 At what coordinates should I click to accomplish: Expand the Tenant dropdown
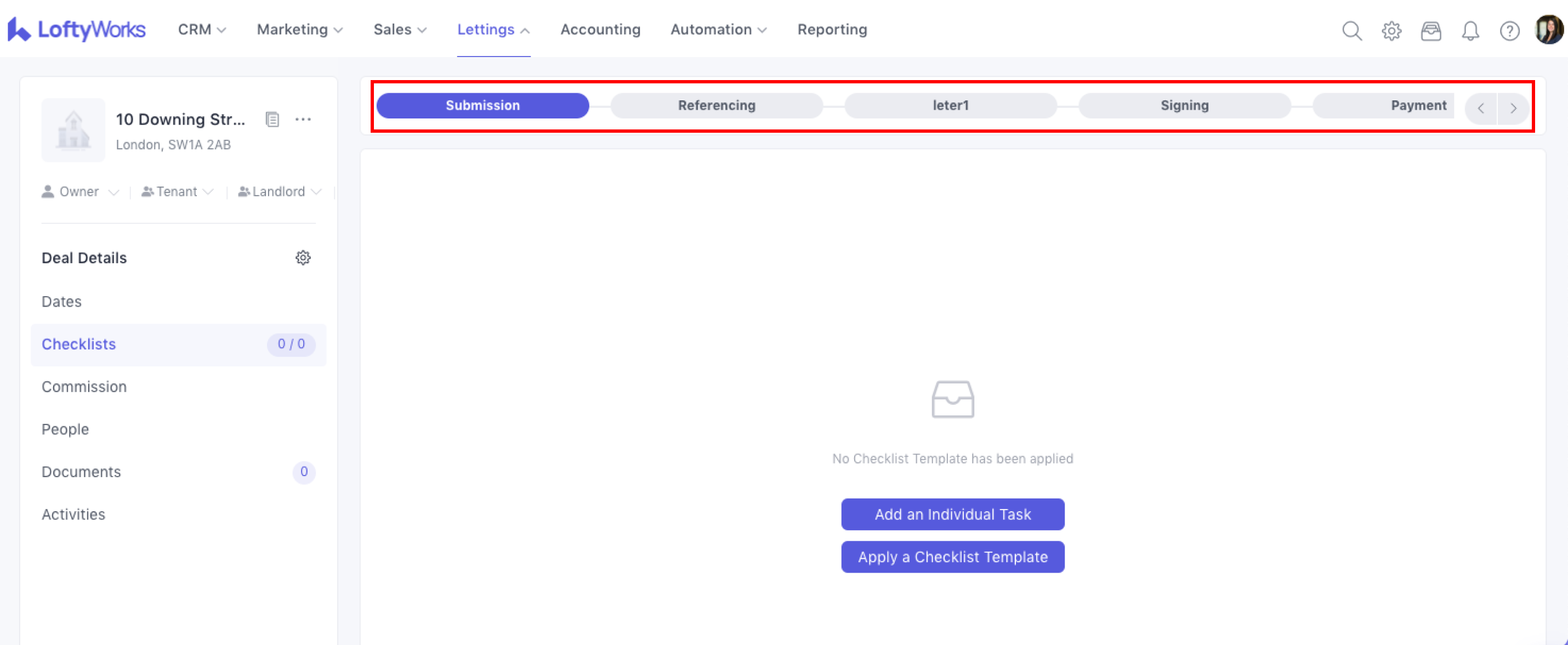(177, 192)
